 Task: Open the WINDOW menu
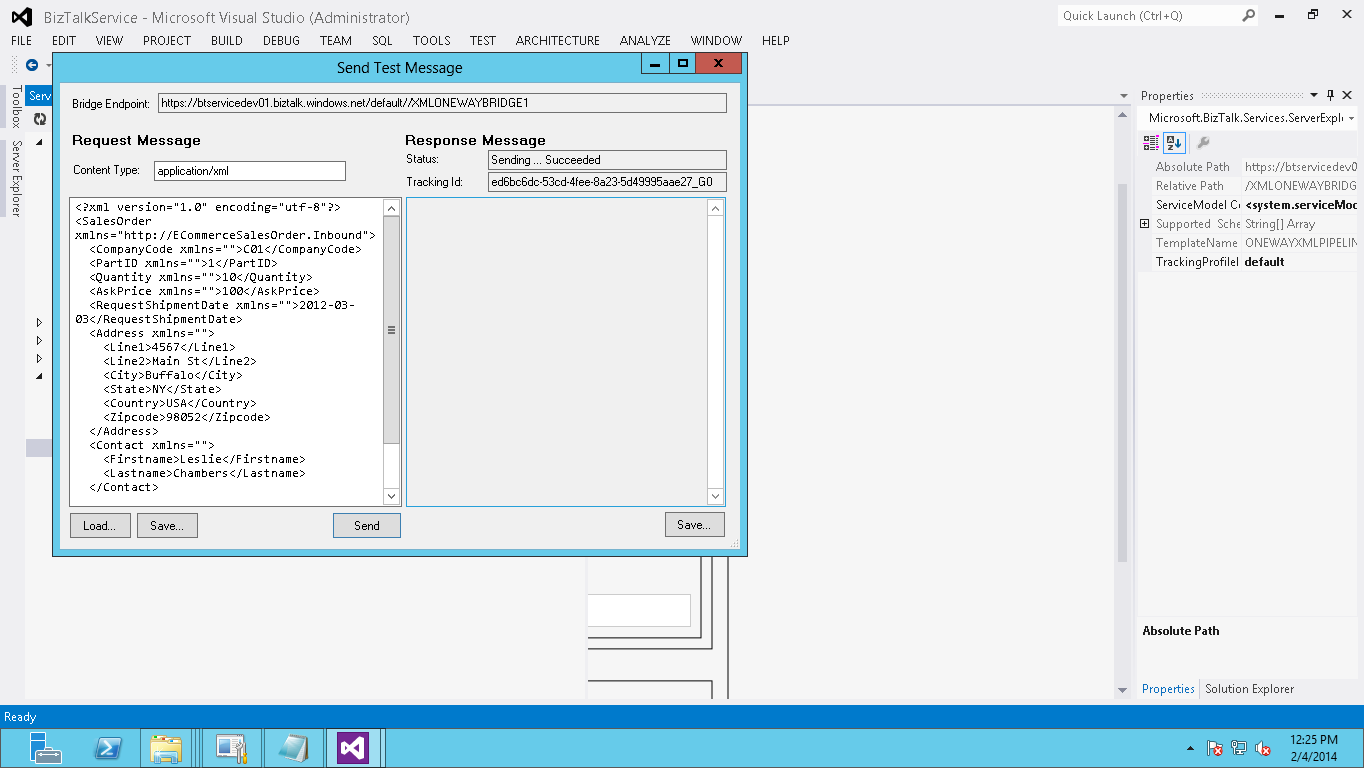[x=717, y=41]
